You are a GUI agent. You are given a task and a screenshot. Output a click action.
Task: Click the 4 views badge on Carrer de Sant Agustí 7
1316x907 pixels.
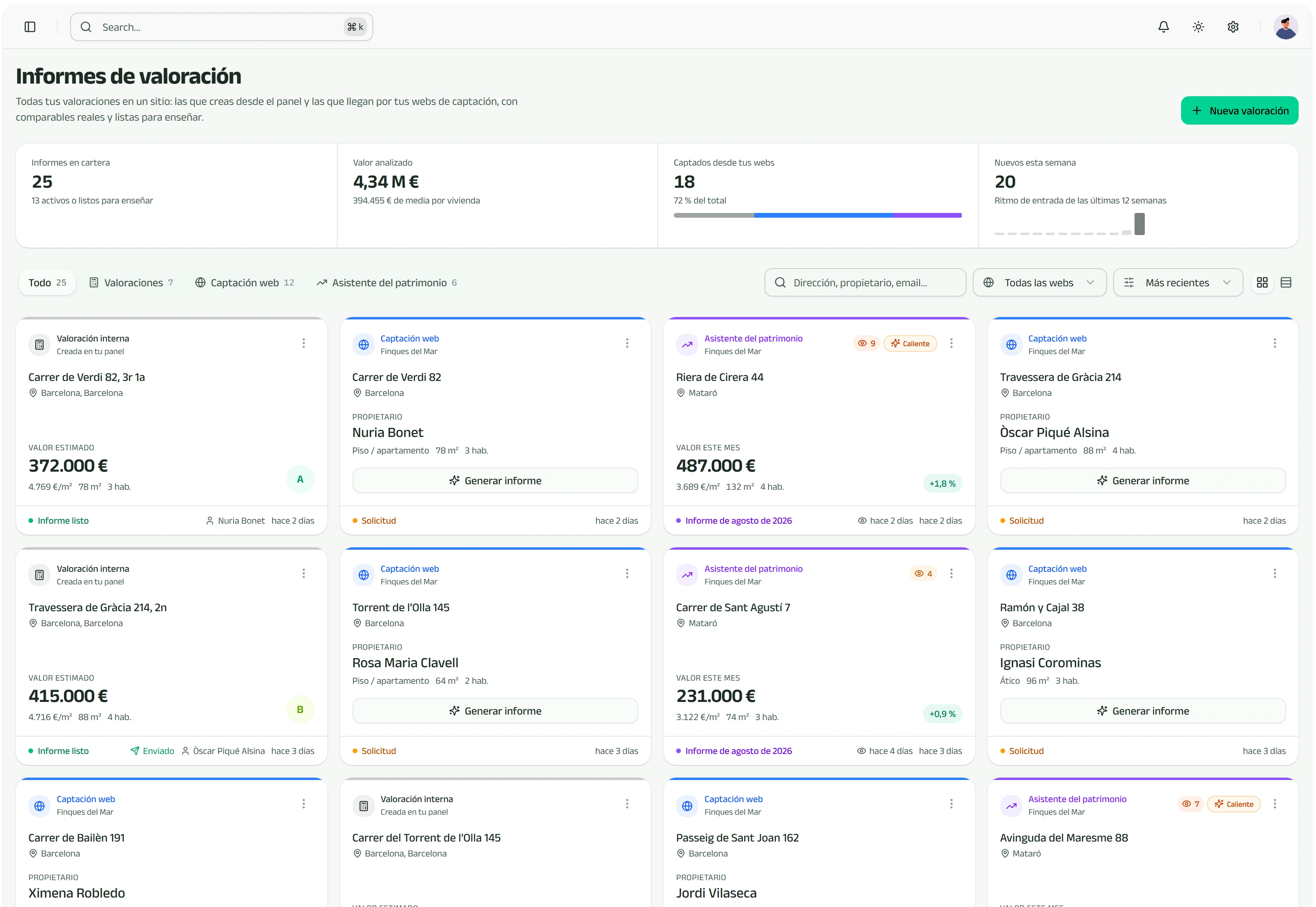tap(923, 573)
